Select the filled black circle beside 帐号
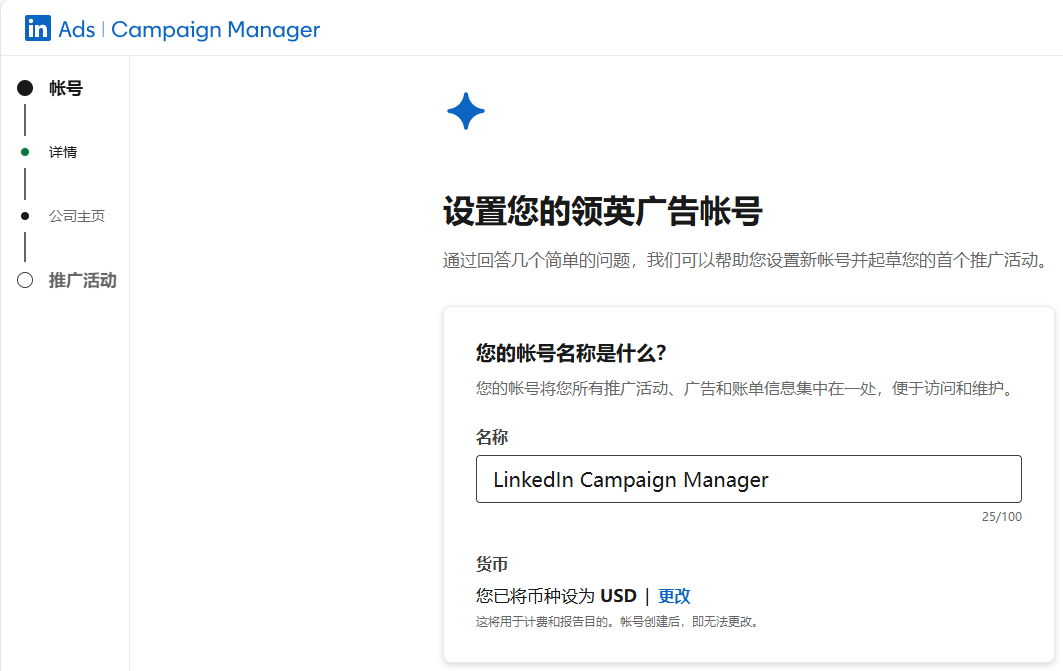Screen dimensions: 1063x671 [x=25, y=88]
